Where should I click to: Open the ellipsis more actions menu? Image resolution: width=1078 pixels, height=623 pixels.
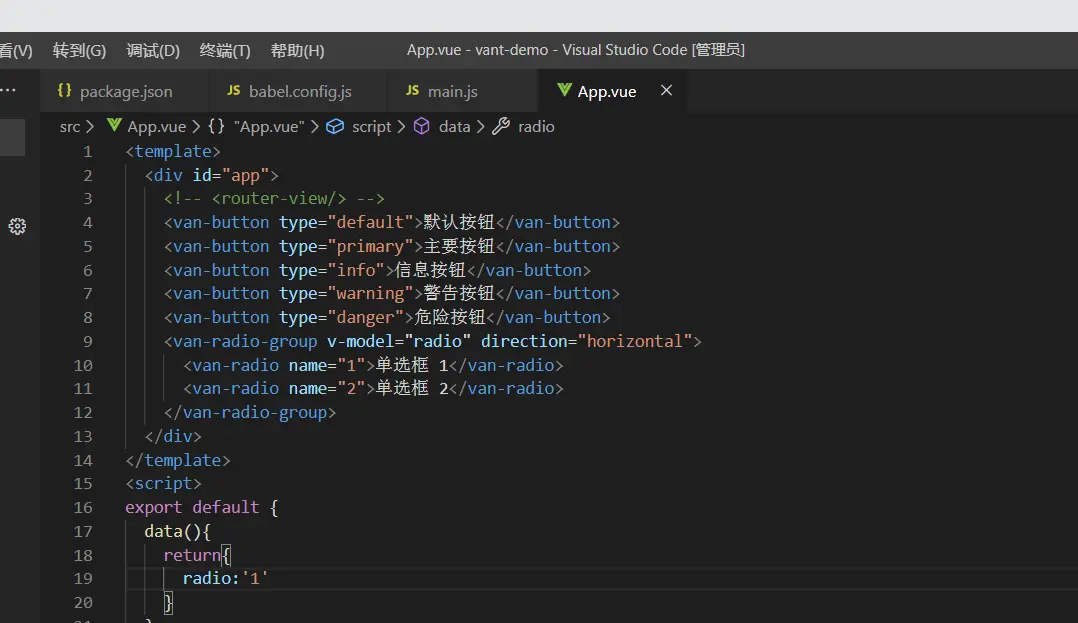[9, 91]
